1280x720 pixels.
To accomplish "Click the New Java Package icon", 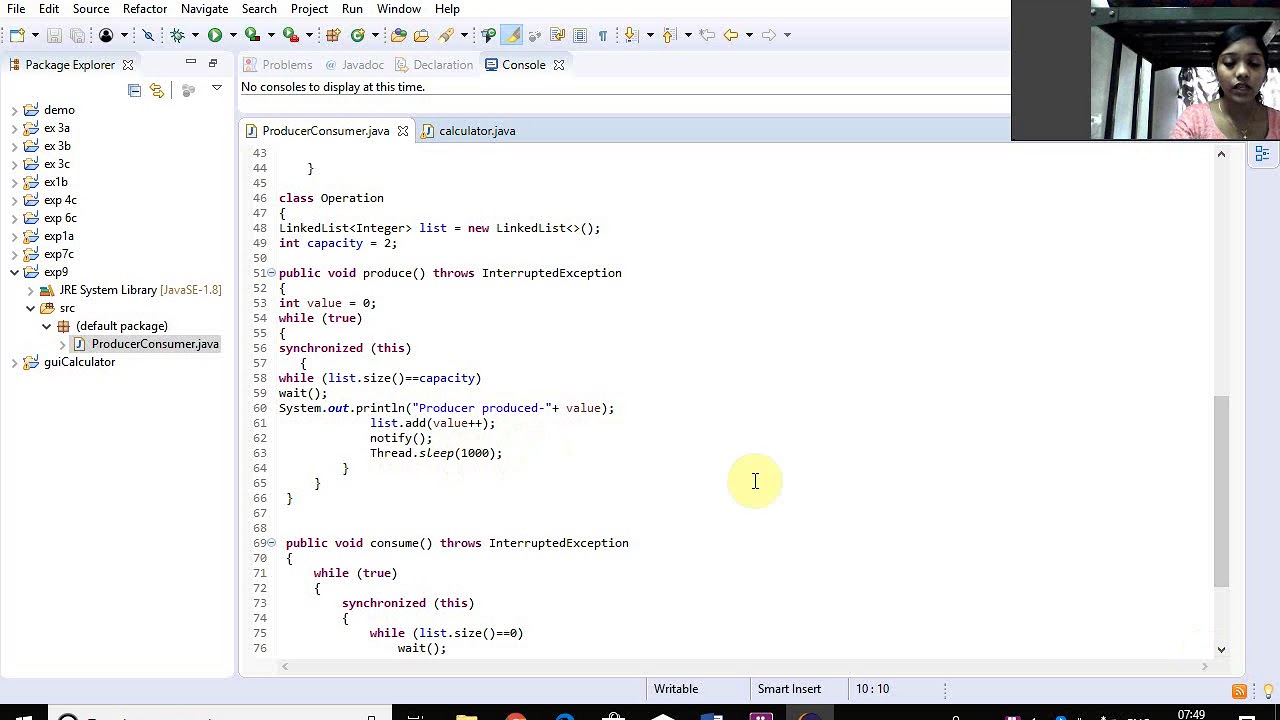I will tap(333, 35).
